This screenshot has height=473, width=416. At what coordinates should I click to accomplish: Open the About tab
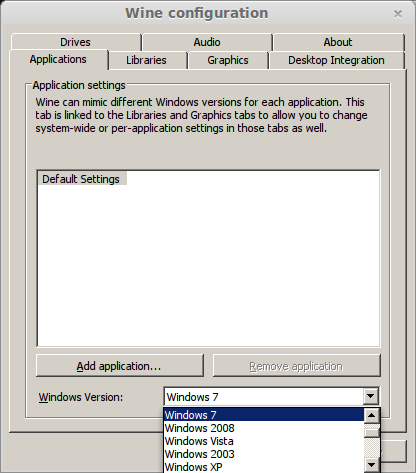338,42
